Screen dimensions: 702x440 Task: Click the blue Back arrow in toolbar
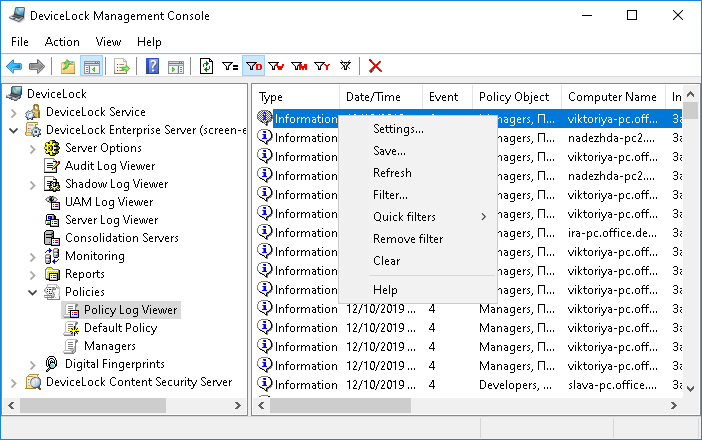click(x=14, y=67)
